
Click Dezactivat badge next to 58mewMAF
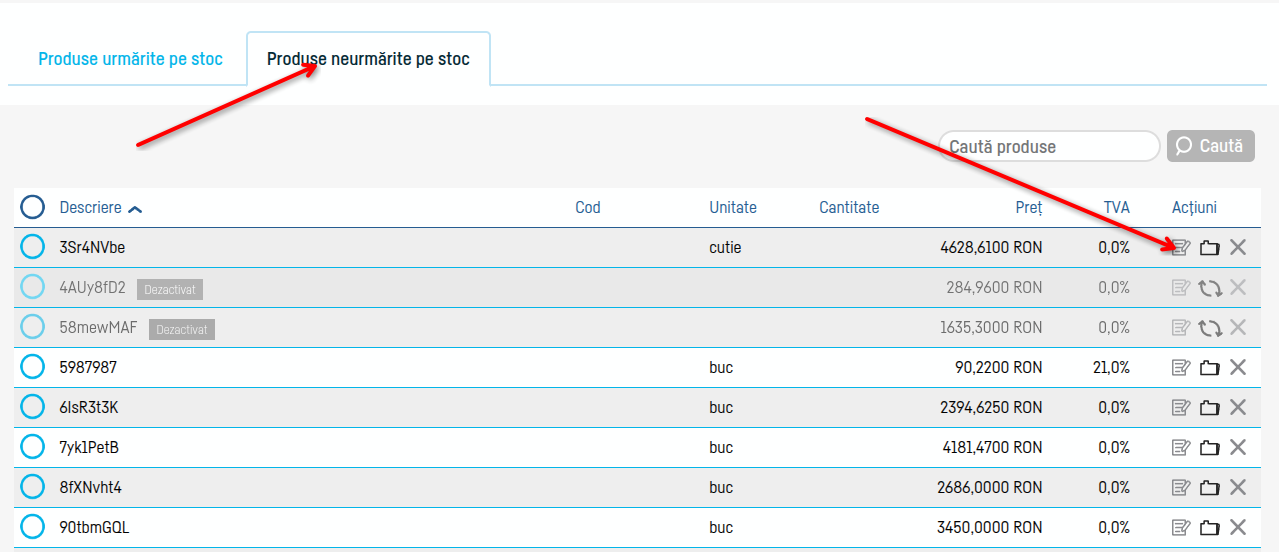click(x=182, y=329)
